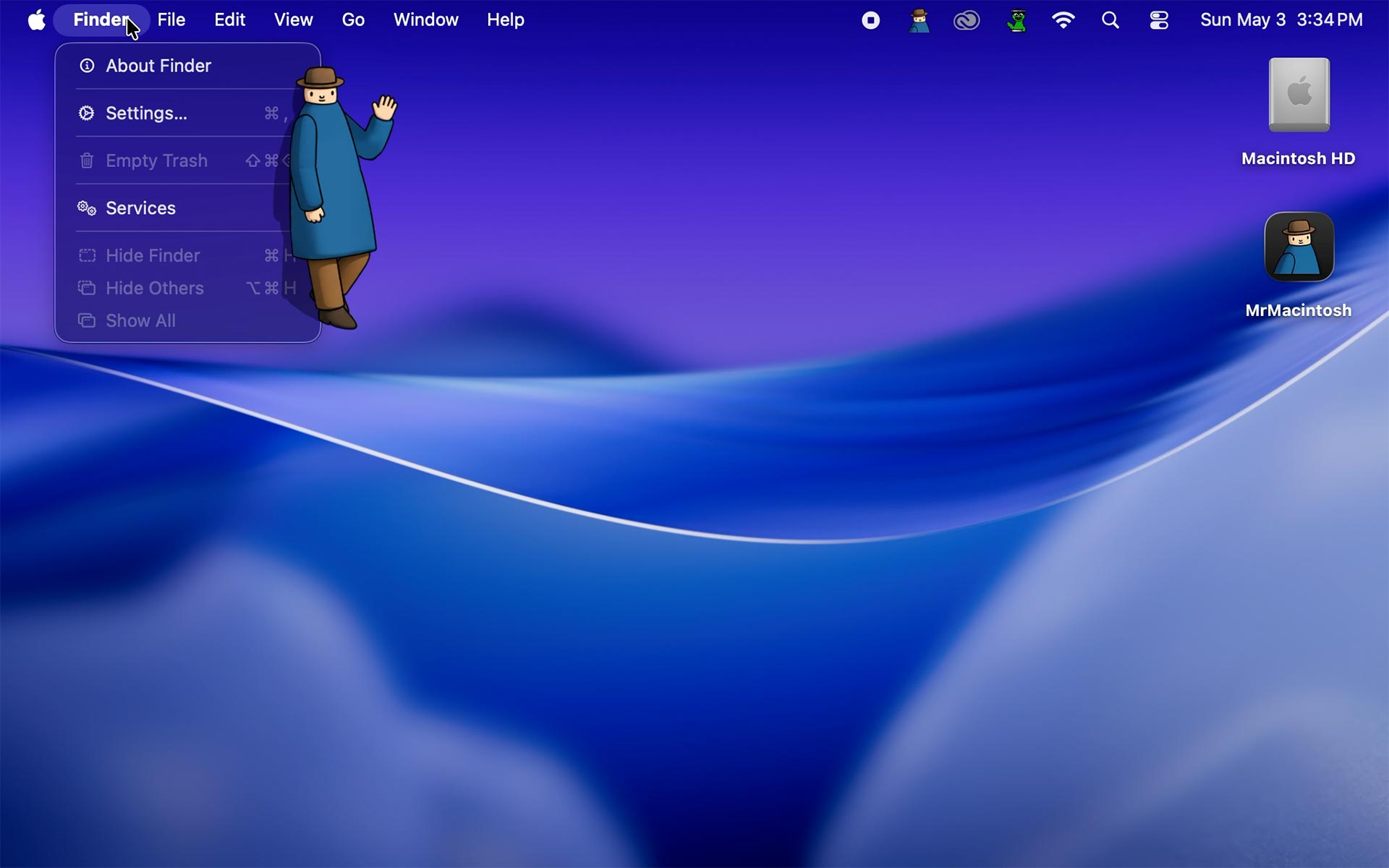Click the screen recording stop icon

[871, 20]
